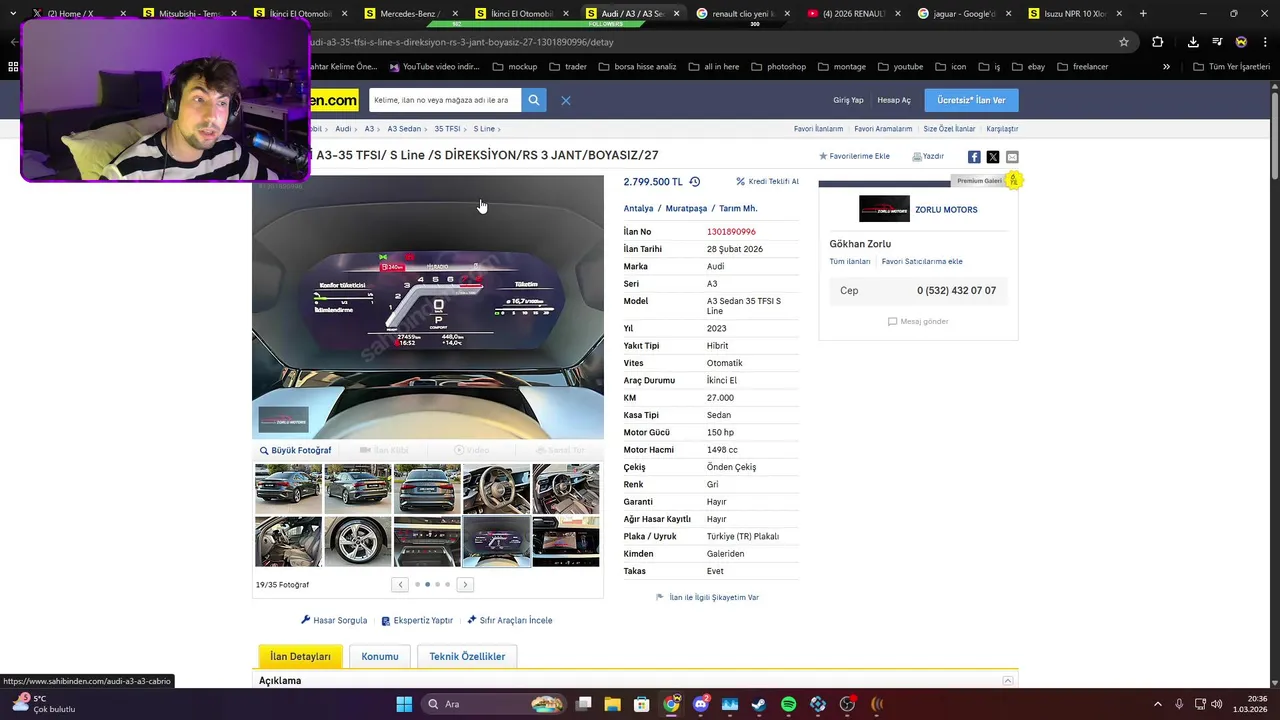The height and width of the screenshot is (720, 1280).
Task: Click Muratpaşa location link
Action: click(686, 209)
